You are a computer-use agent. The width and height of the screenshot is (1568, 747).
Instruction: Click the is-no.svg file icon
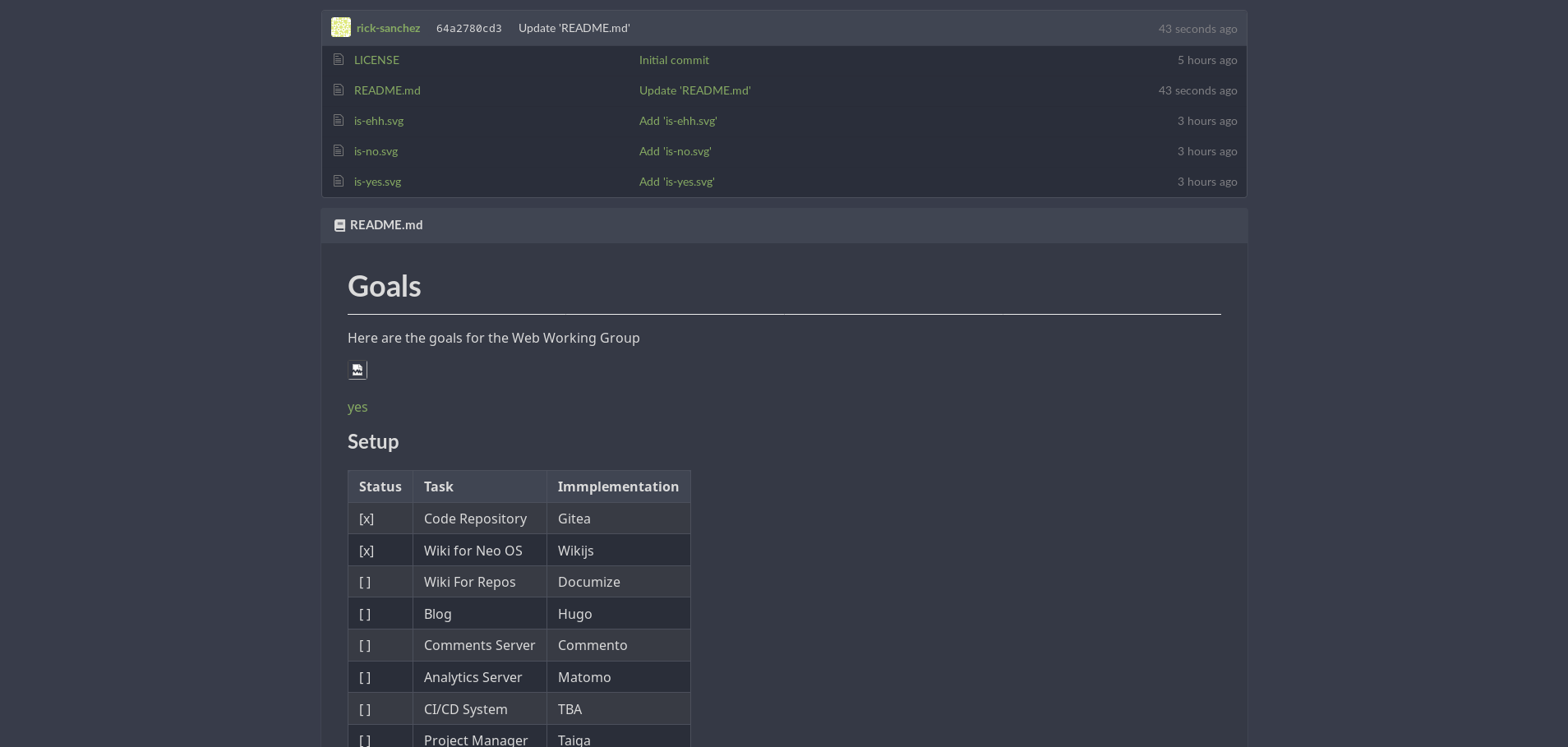pyautogui.click(x=338, y=150)
